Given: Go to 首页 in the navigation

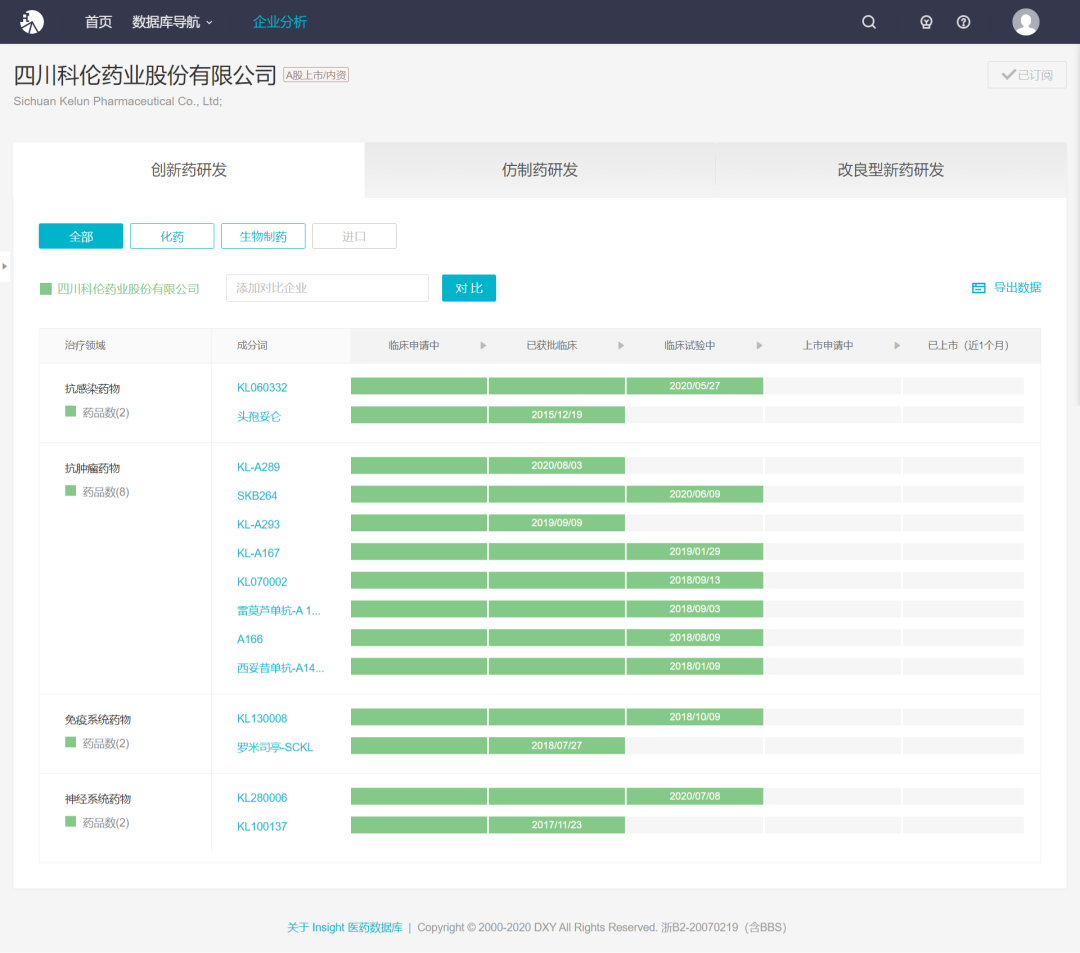Looking at the screenshot, I should [x=98, y=22].
